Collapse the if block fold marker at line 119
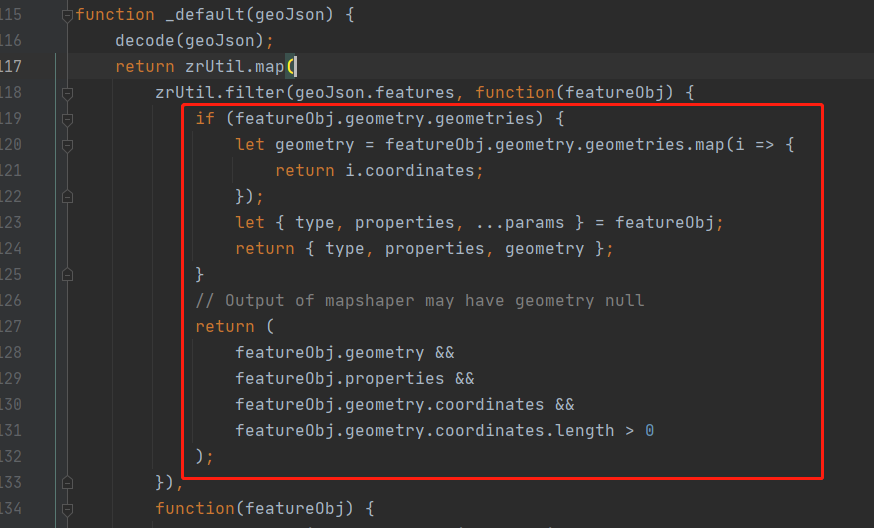 67,119
